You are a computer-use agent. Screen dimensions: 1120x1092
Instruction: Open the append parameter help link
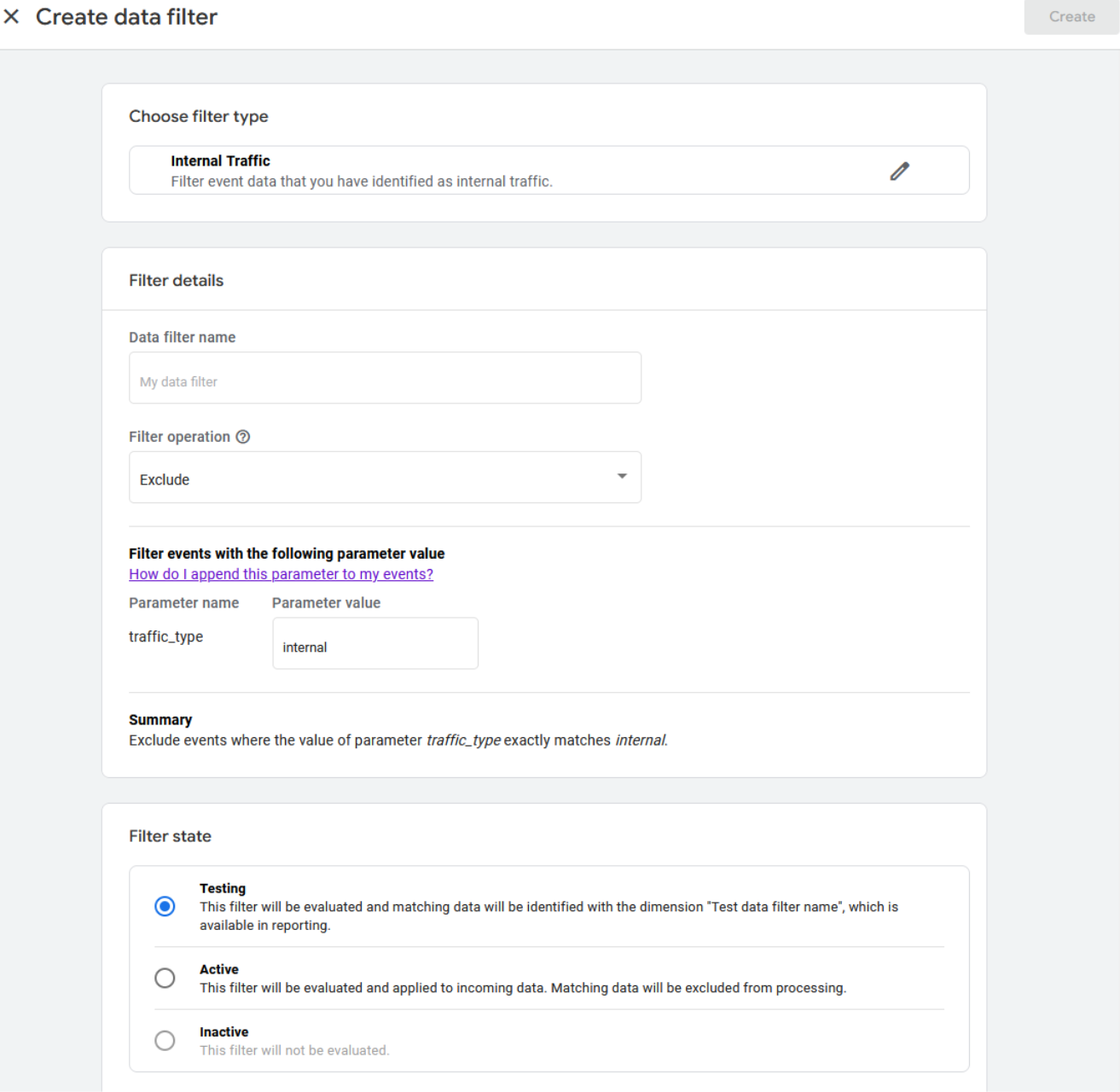281,574
